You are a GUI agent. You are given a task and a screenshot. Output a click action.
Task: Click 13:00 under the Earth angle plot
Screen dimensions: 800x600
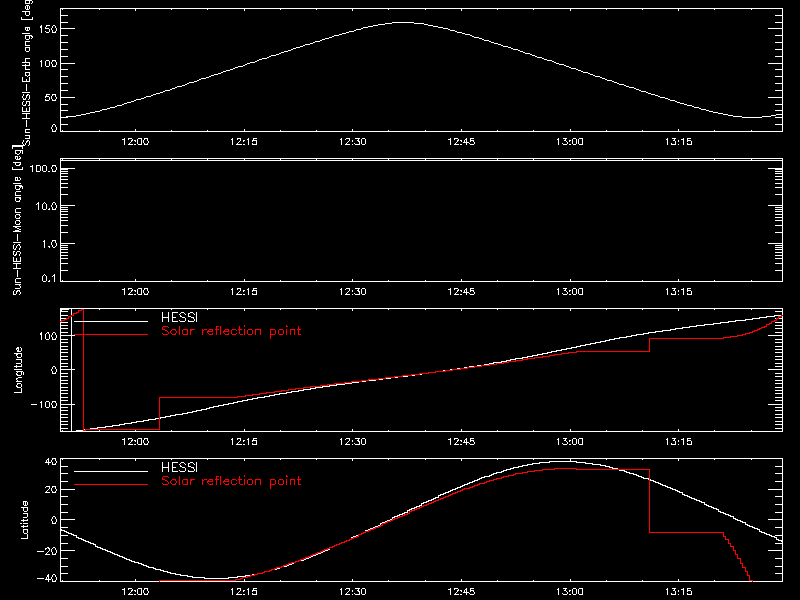(x=570, y=141)
